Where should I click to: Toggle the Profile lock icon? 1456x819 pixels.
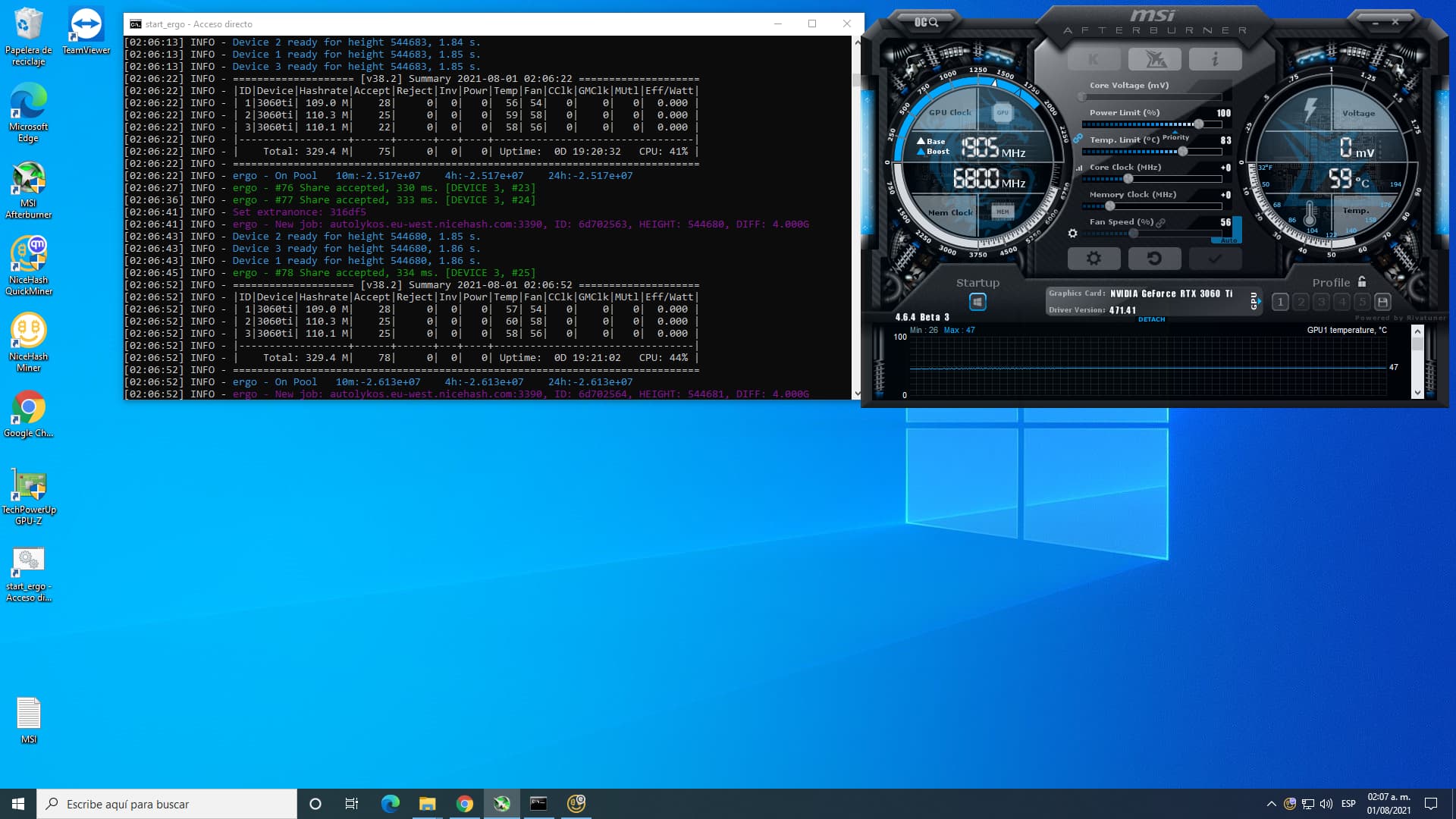[x=1362, y=282]
